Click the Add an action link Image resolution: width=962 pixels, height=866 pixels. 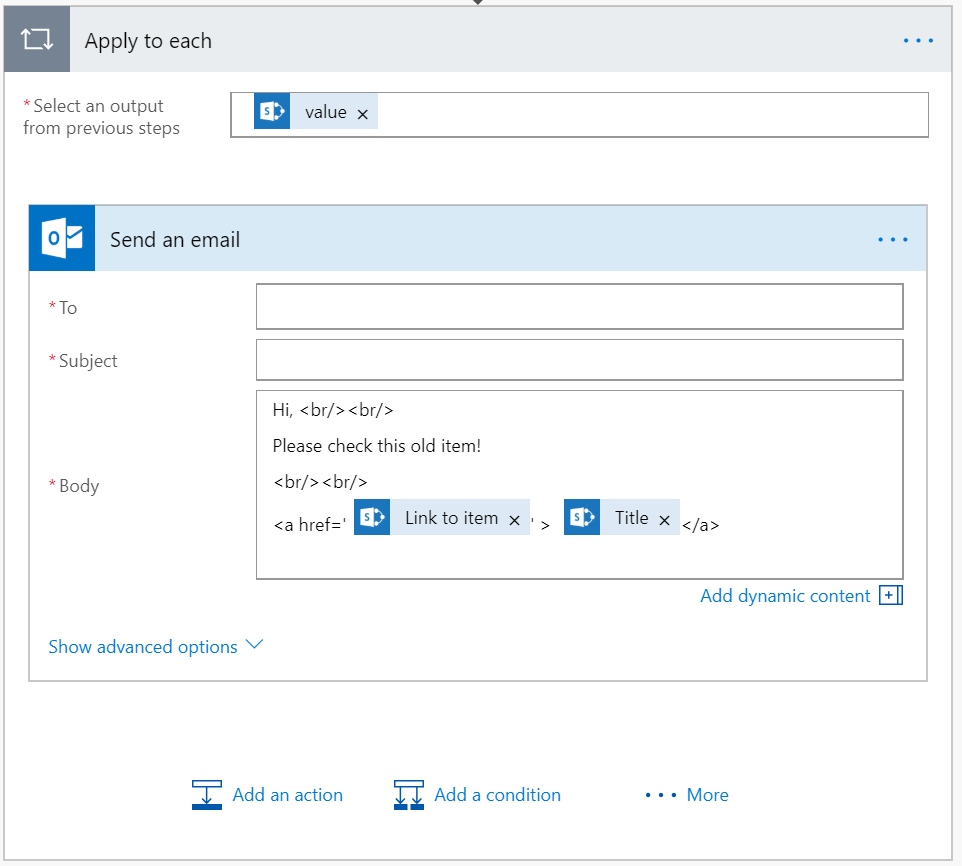[287, 794]
